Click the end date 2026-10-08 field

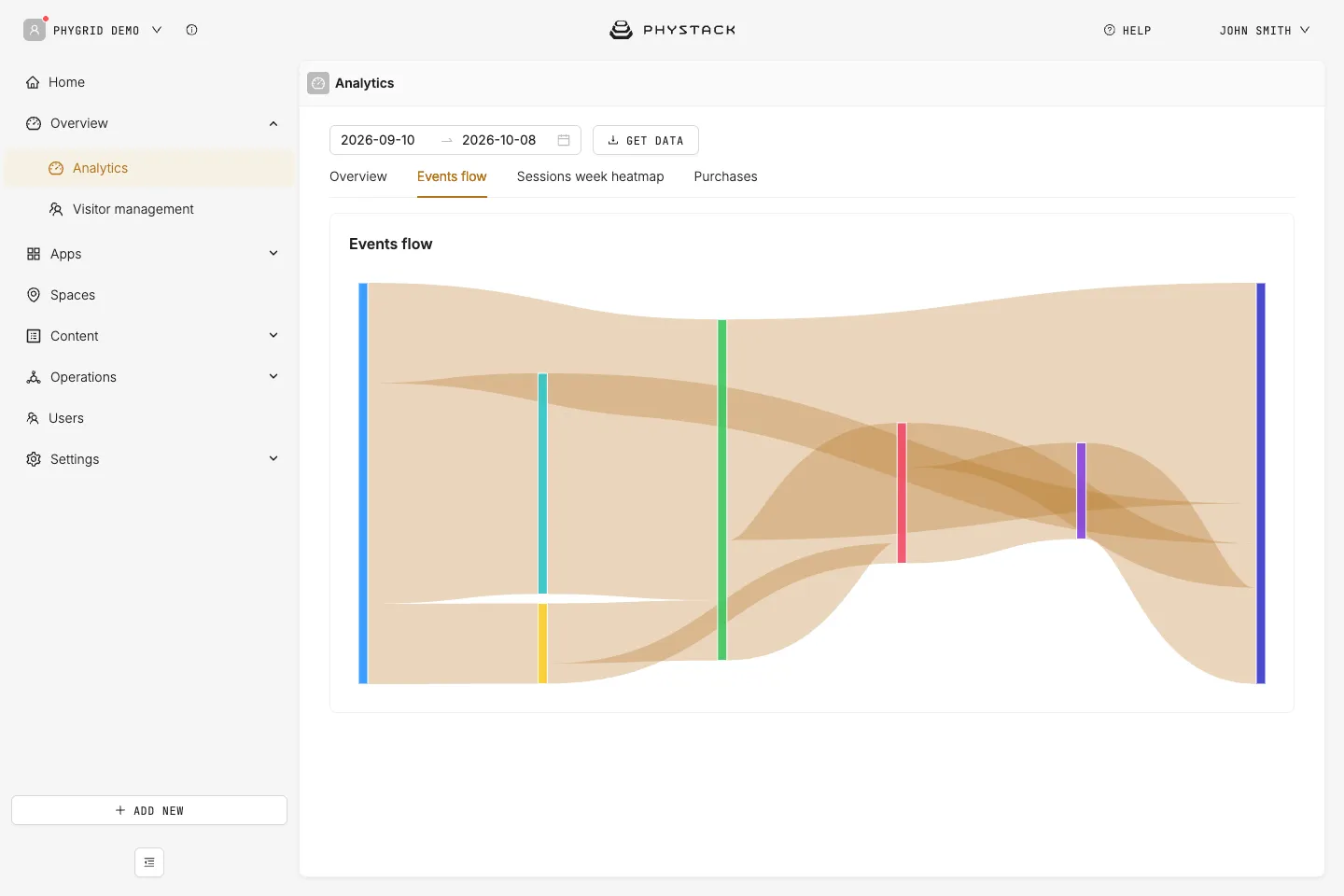click(499, 140)
